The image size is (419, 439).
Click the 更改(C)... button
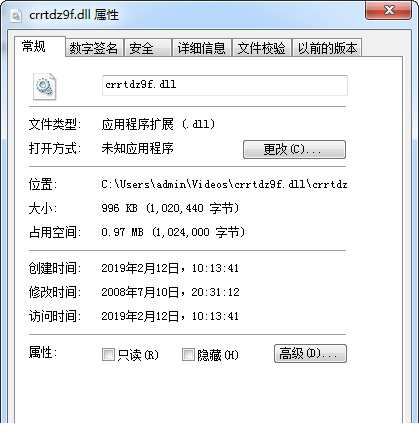coord(294,149)
